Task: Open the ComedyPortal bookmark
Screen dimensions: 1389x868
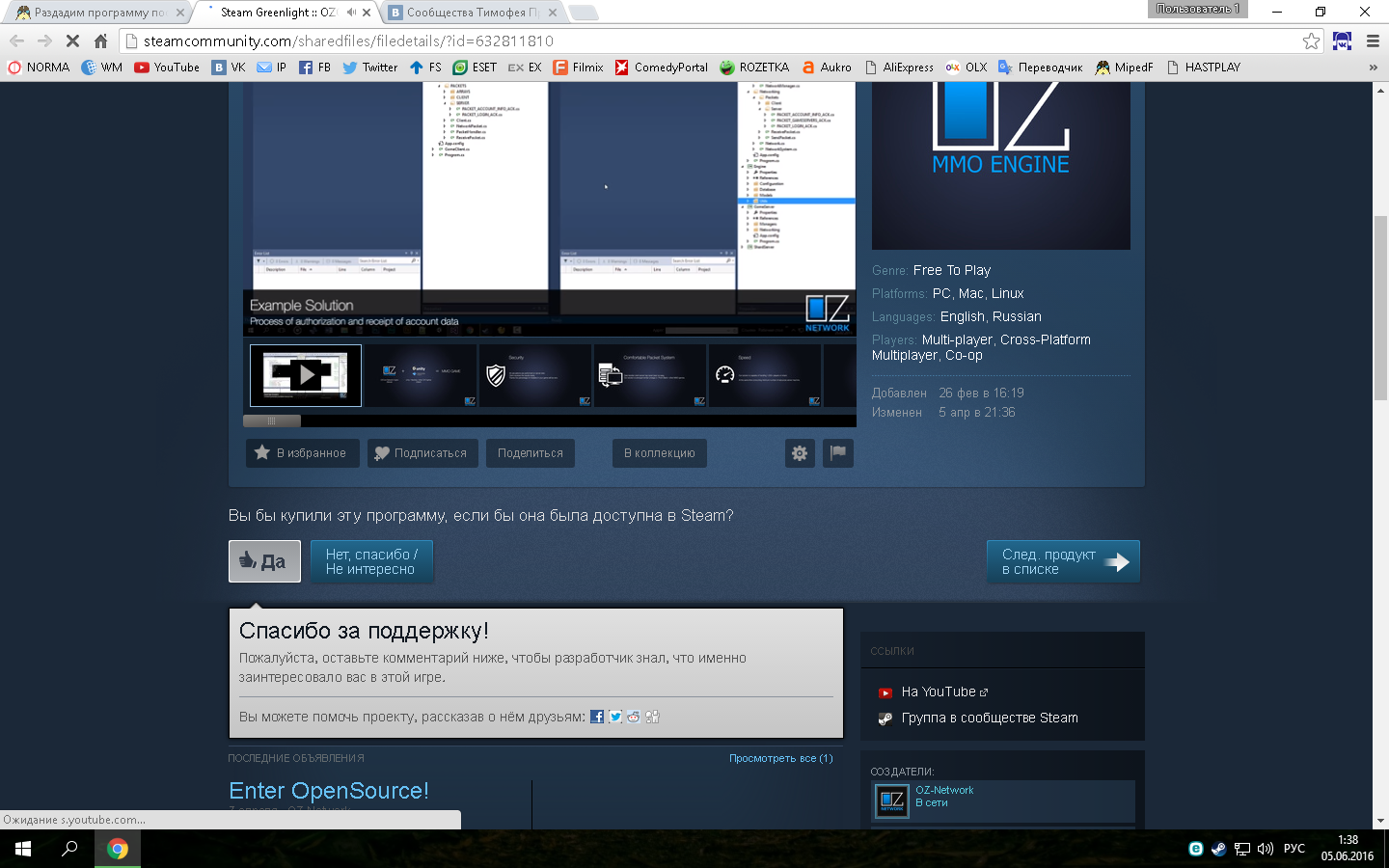Action: 662,68
